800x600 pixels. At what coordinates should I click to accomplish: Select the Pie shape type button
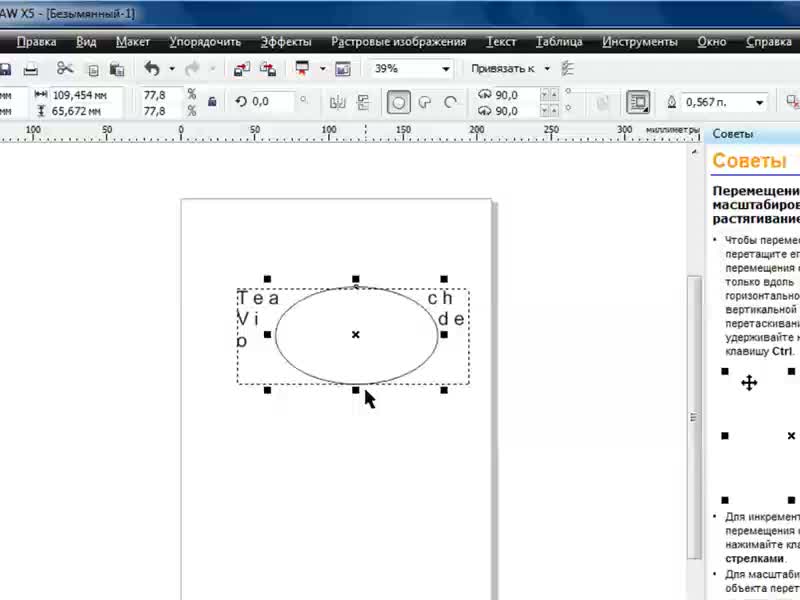(424, 103)
